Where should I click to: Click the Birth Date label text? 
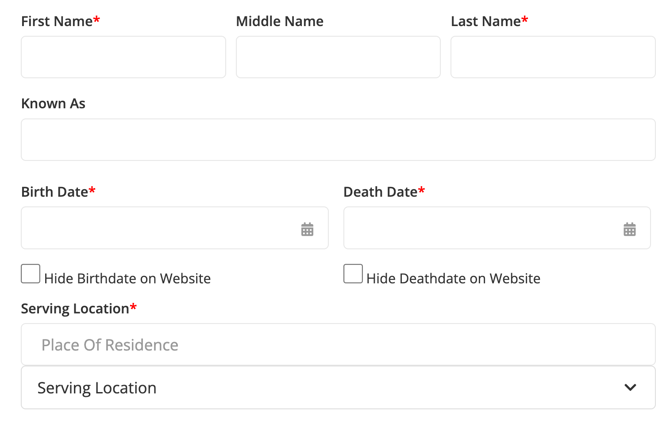(x=55, y=191)
